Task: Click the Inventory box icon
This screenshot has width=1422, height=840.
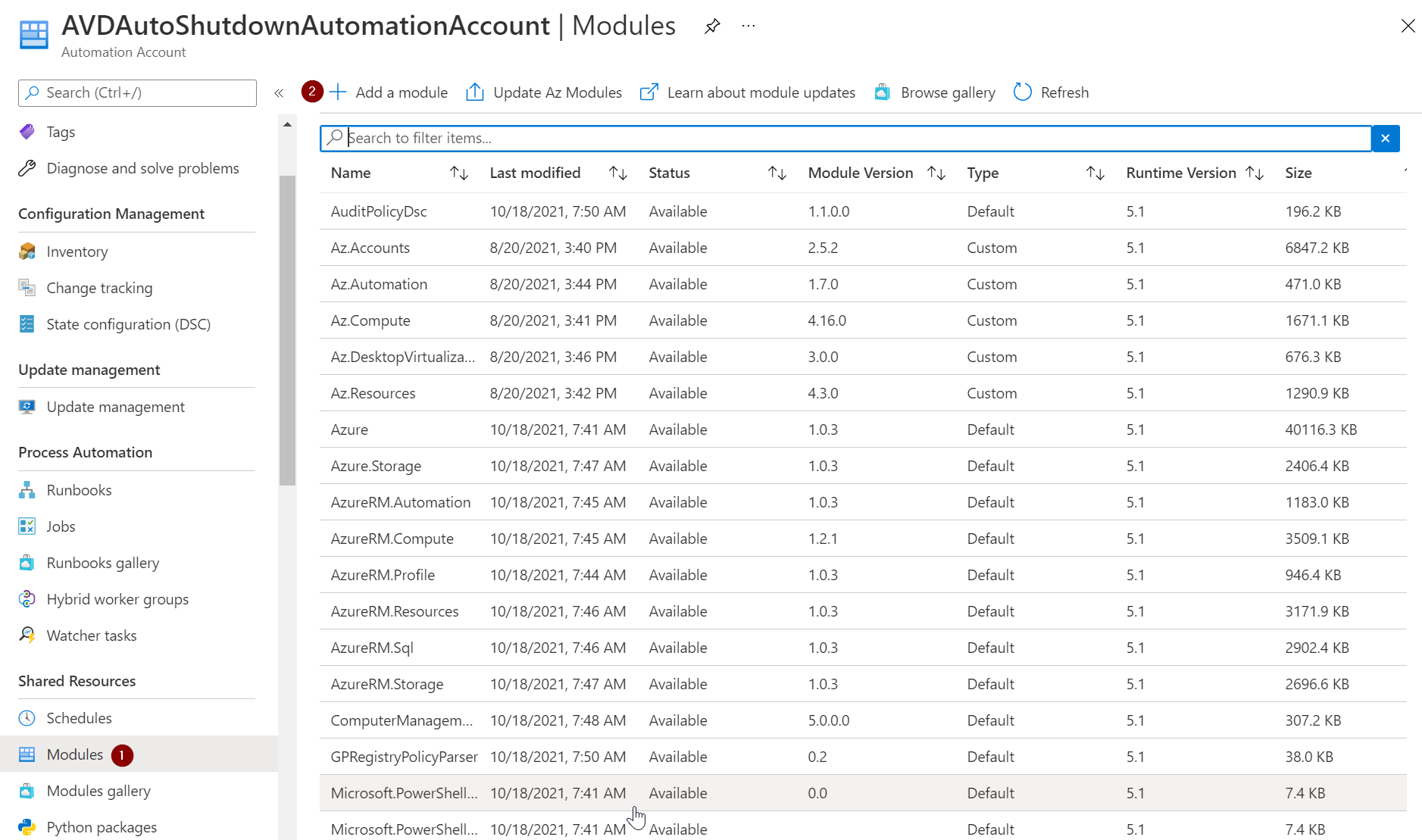Action: coord(27,251)
